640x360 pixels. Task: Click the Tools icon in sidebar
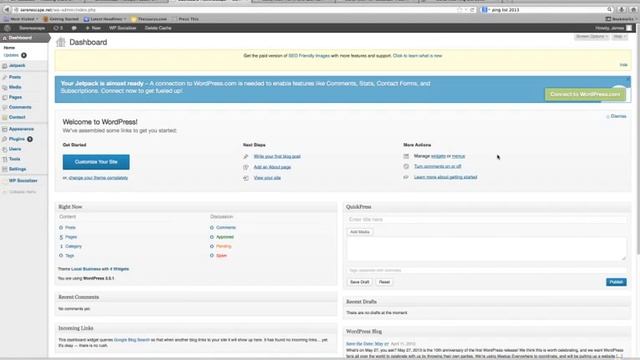(x=4, y=159)
